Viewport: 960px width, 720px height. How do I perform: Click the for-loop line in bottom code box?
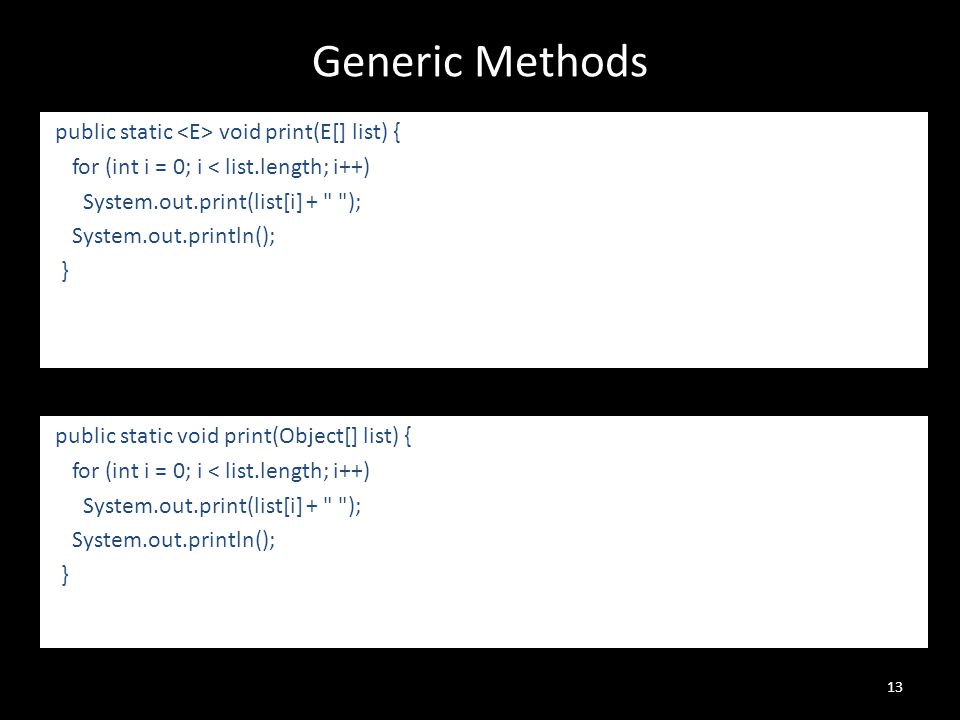pos(220,471)
